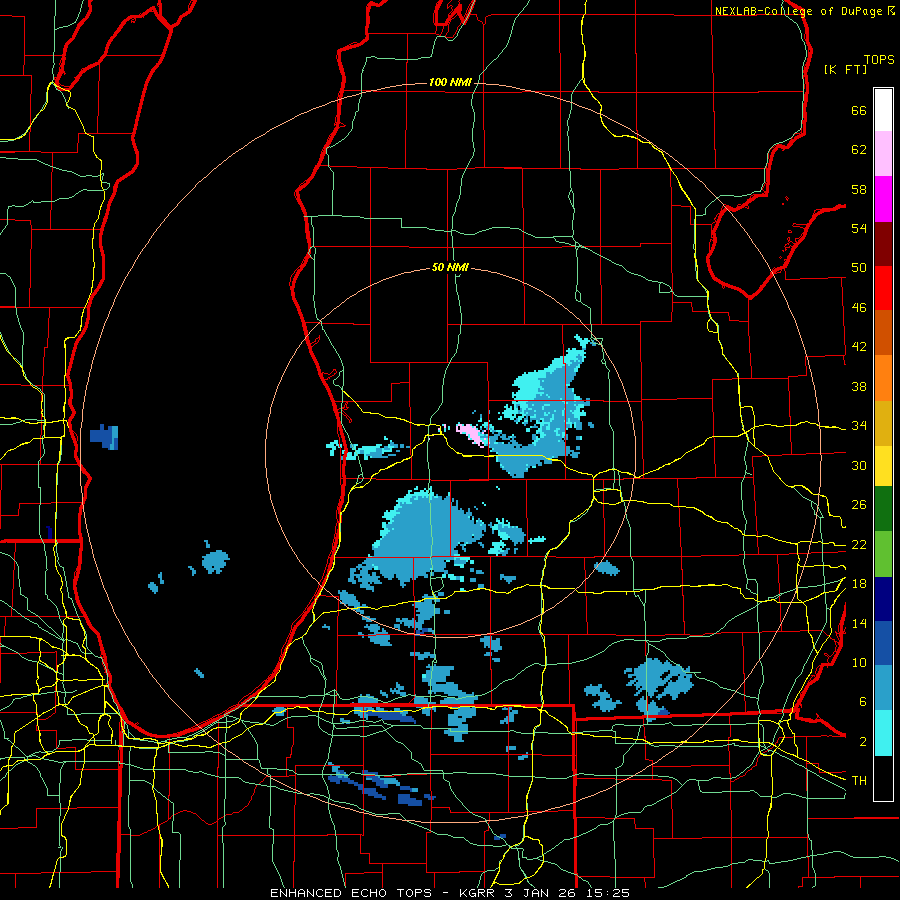The width and height of the screenshot is (900, 900).
Task: Select the dark green legend swatch
Action: coord(883,509)
